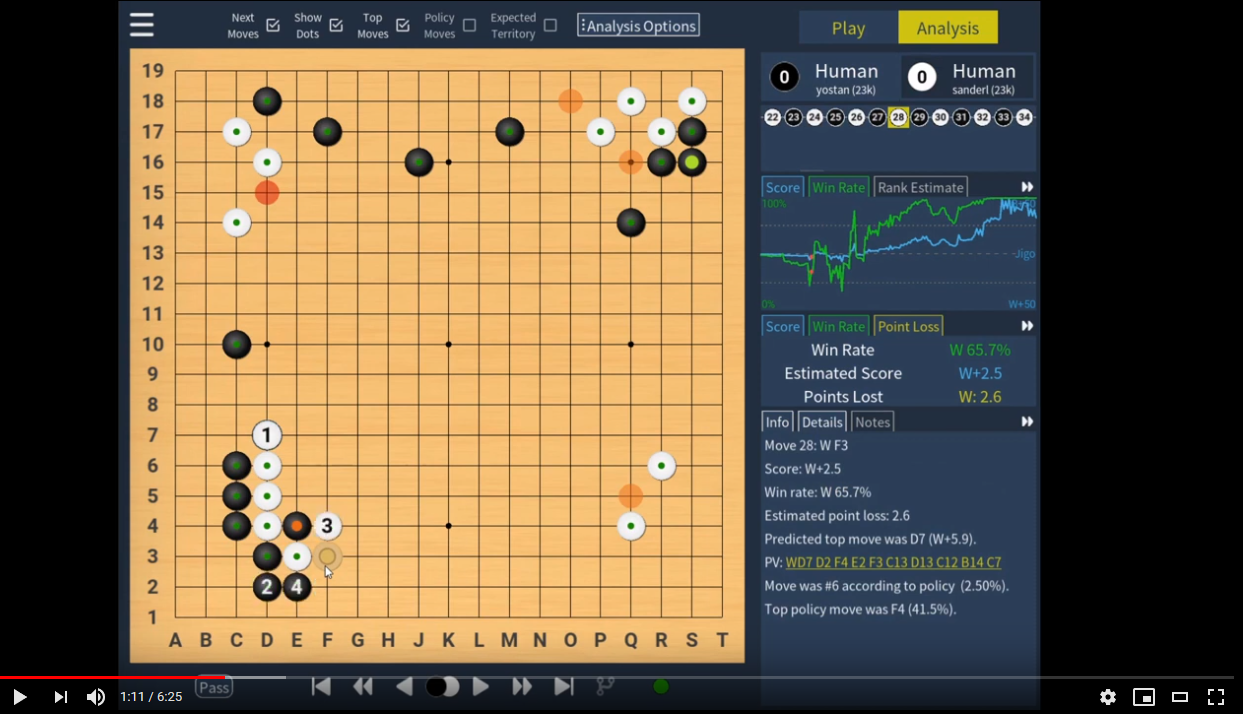Image resolution: width=1243 pixels, height=714 pixels.
Task: Click the black stone numbered 4
Action: [297, 587]
